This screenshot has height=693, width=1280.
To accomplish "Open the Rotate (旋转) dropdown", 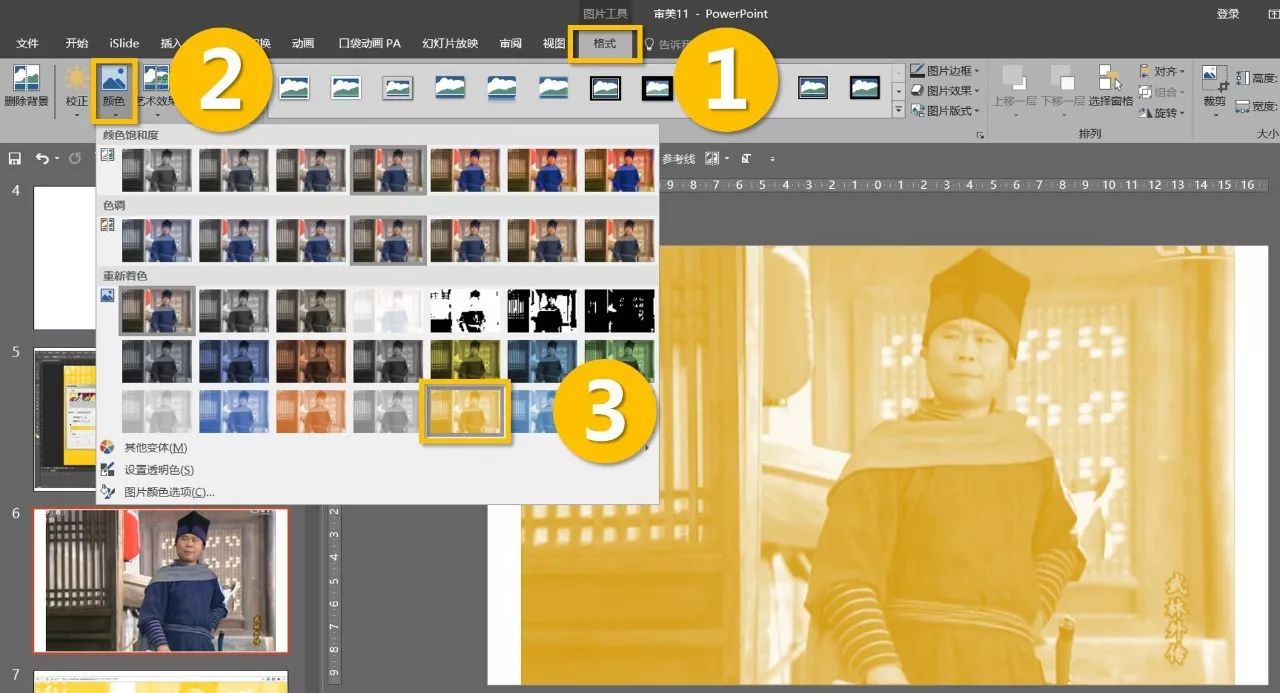I will pyautogui.click(x=1162, y=113).
